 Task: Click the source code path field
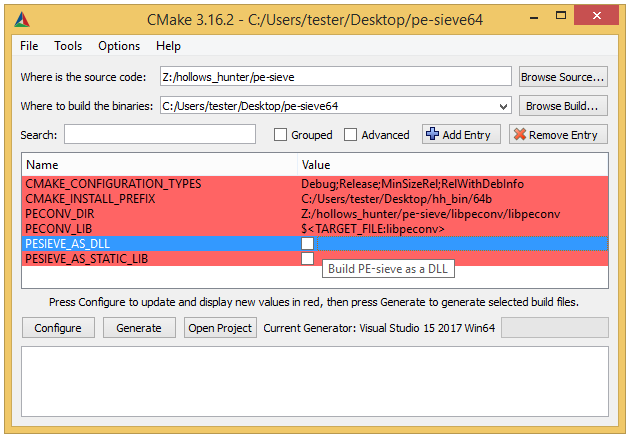click(335, 77)
